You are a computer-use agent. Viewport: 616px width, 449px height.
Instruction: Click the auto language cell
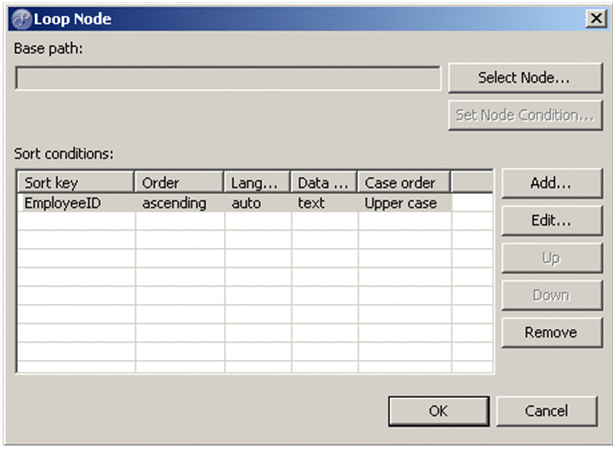tap(258, 203)
